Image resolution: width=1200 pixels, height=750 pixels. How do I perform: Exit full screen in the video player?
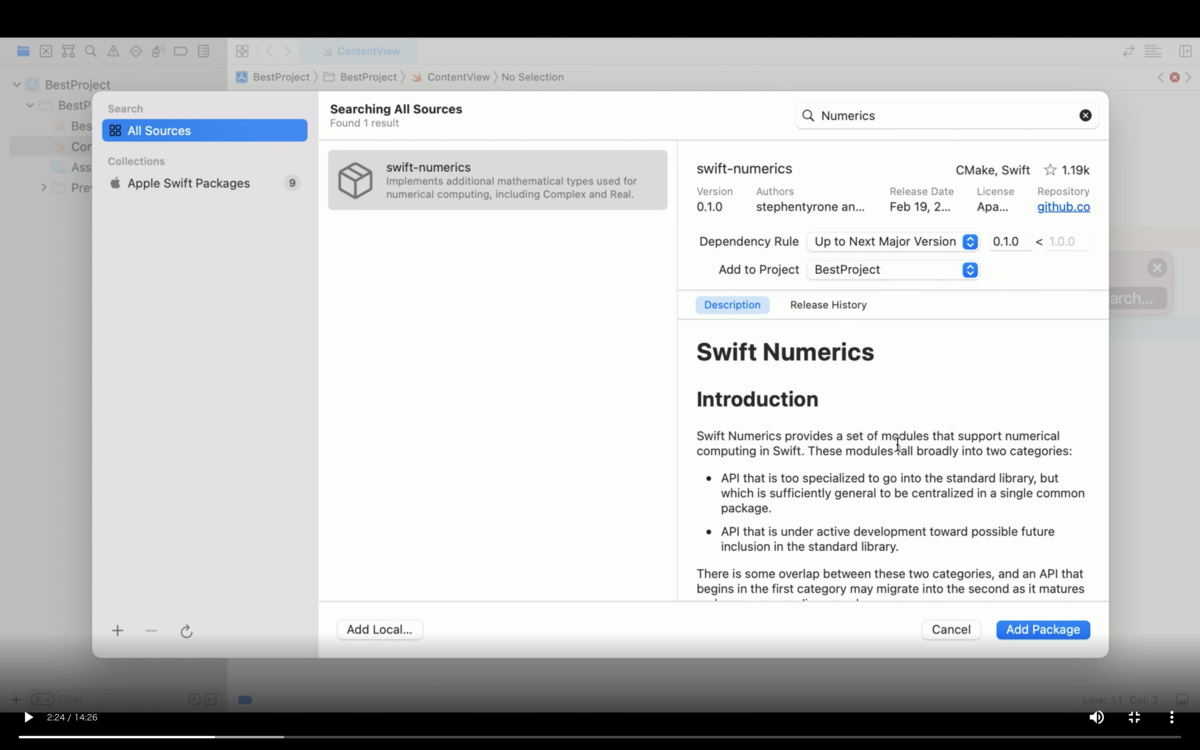click(x=1134, y=717)
